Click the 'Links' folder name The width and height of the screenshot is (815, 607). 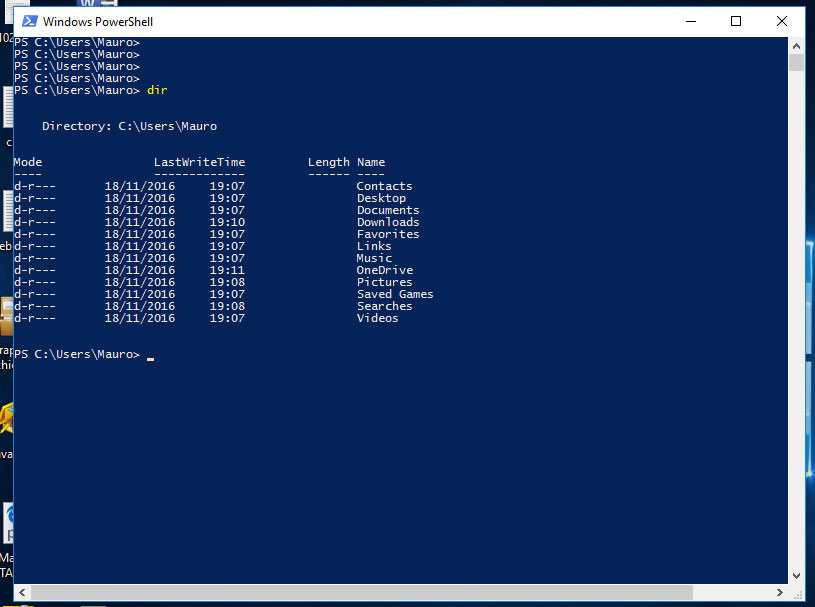(x=374, y=246)
